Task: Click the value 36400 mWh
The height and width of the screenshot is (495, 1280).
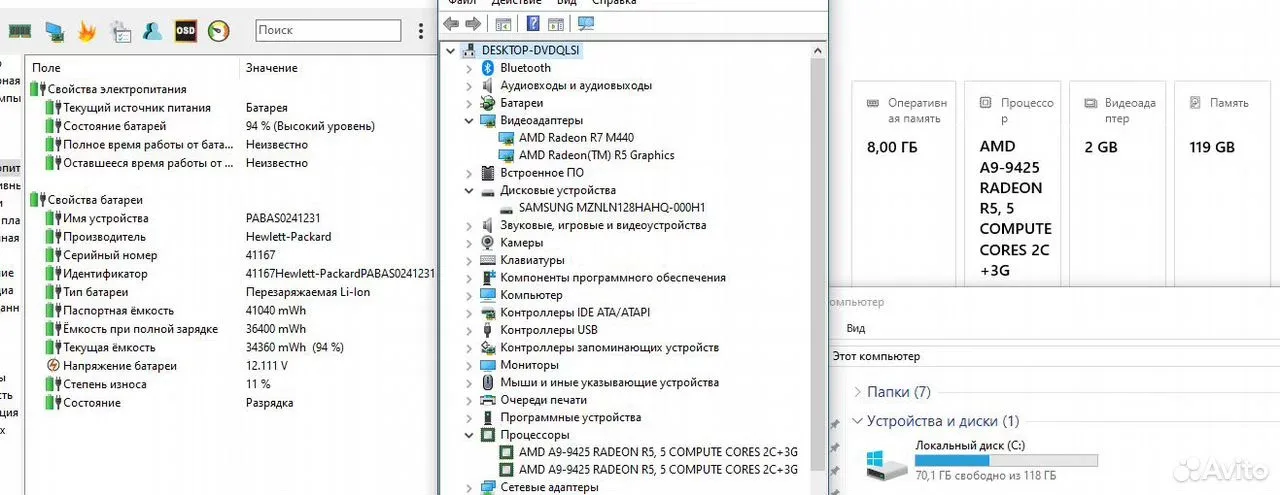Action: click(276, 329)
